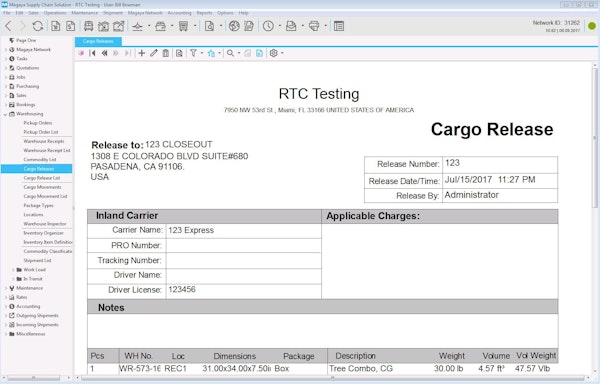Open the Reports menu
Image resolution: width=600 pixels, height=384 pixels.
click(x=204, y=13)
